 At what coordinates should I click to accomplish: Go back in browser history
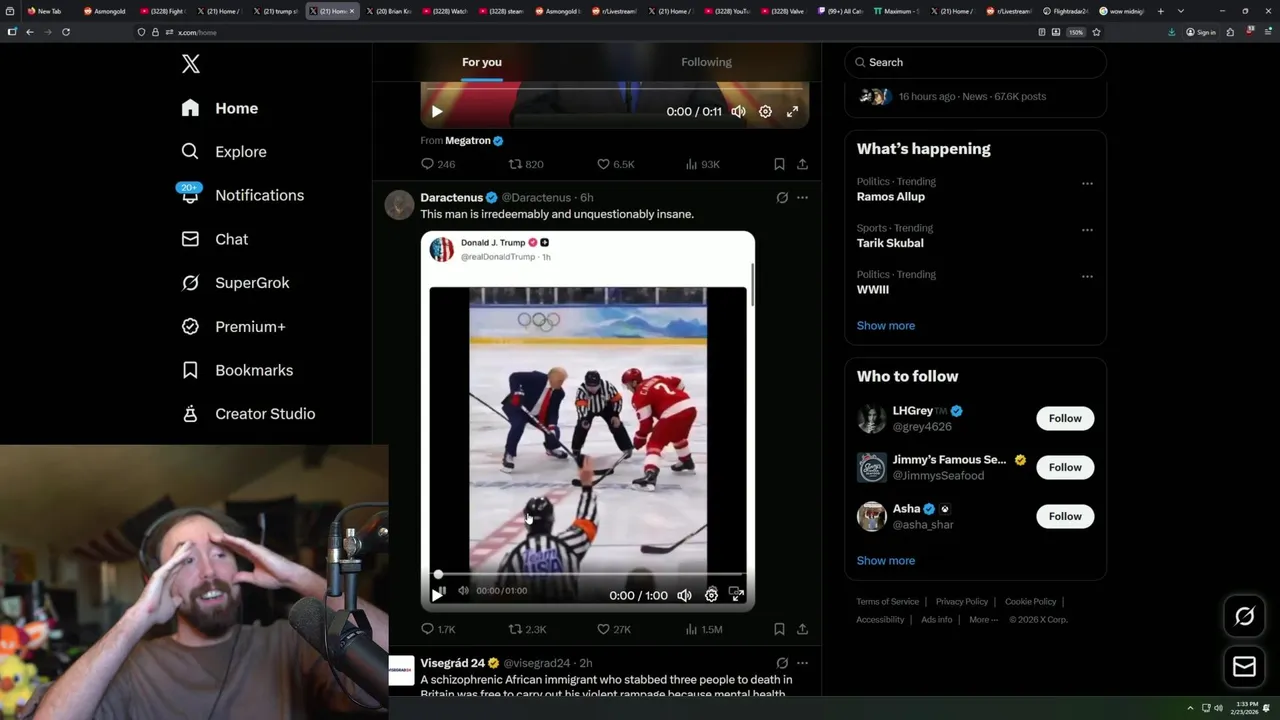[x=30, y=32]
